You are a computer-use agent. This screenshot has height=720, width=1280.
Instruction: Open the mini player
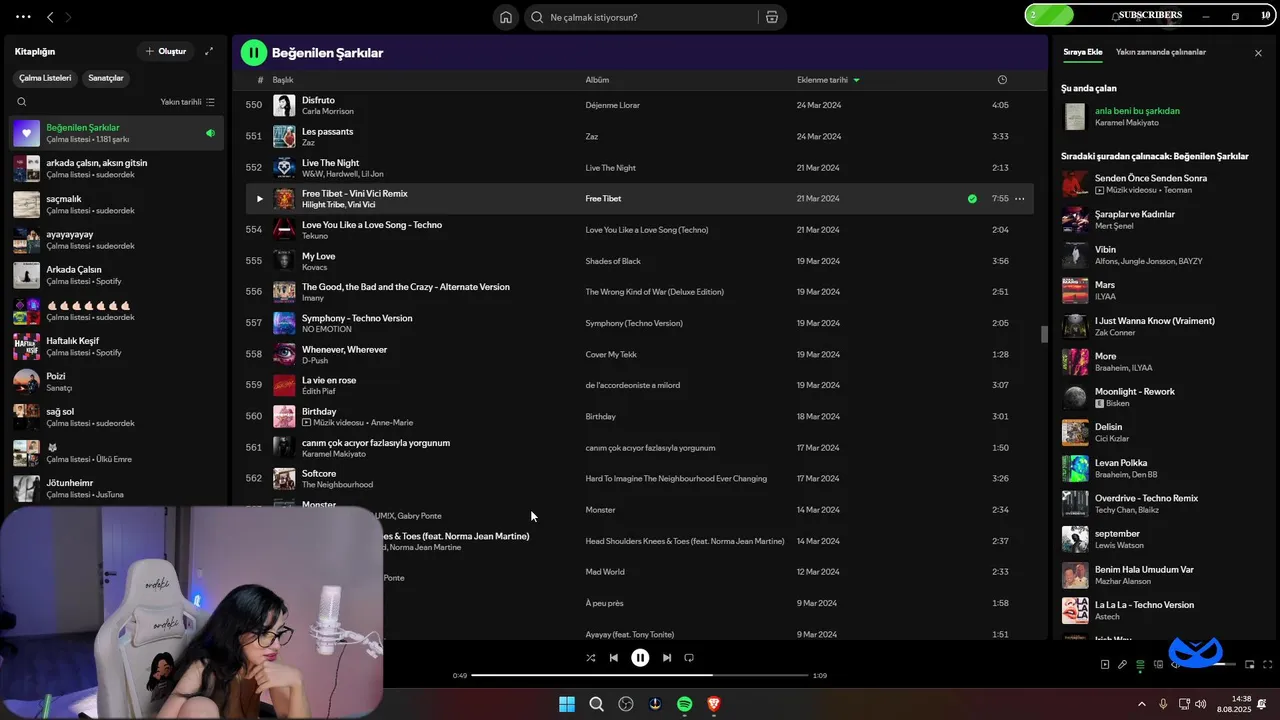[x=1250, y=664]
